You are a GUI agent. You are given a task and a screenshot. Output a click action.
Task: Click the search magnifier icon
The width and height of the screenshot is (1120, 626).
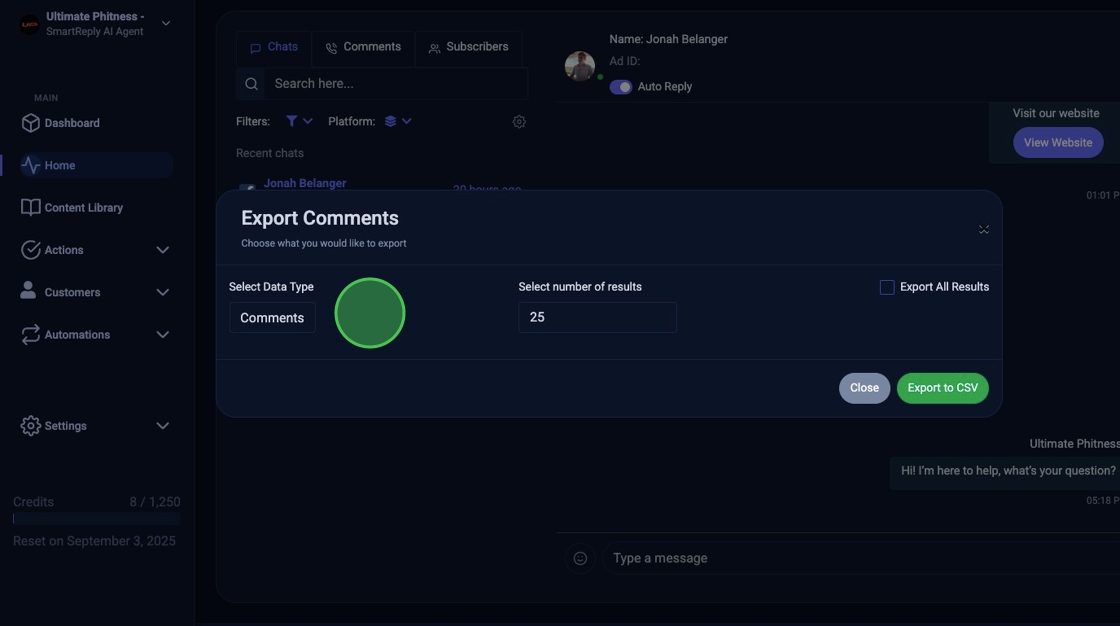coord(251,84)
